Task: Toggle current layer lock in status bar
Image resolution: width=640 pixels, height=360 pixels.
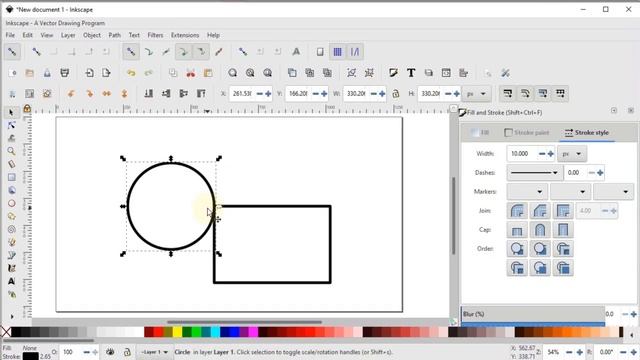Action: click(127, 352)
